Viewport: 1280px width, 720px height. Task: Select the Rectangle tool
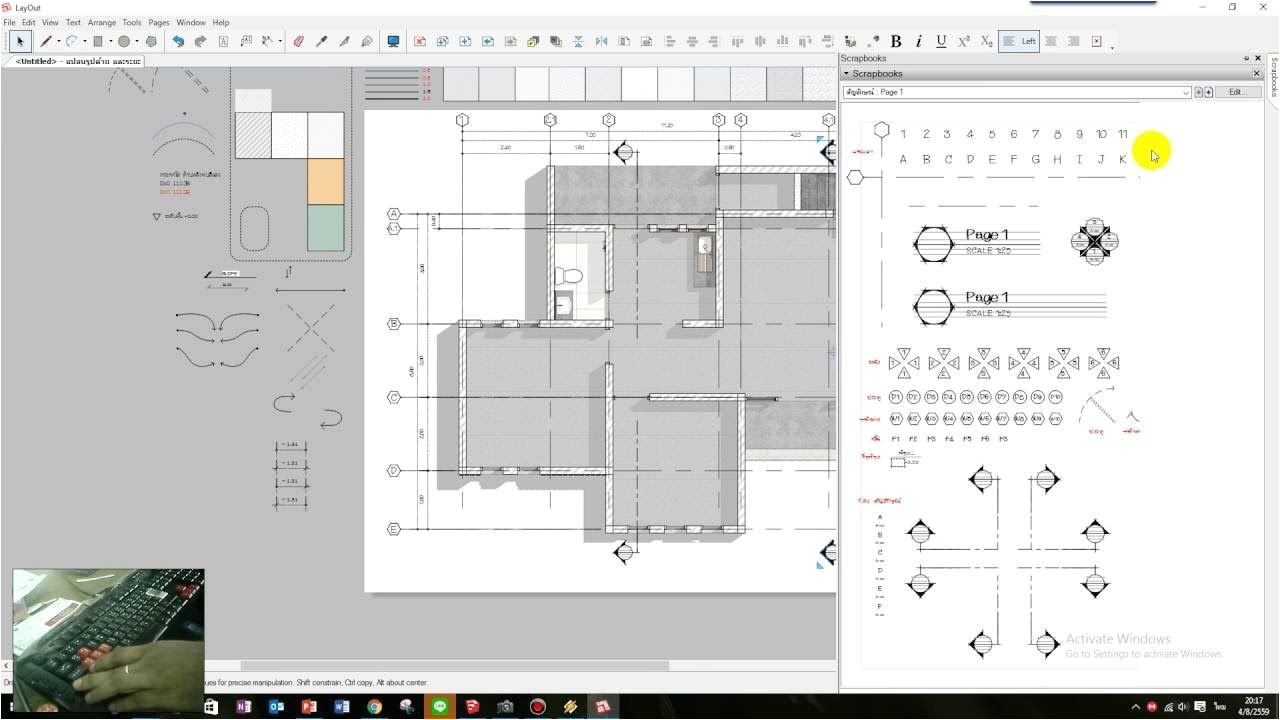(97, 41)
